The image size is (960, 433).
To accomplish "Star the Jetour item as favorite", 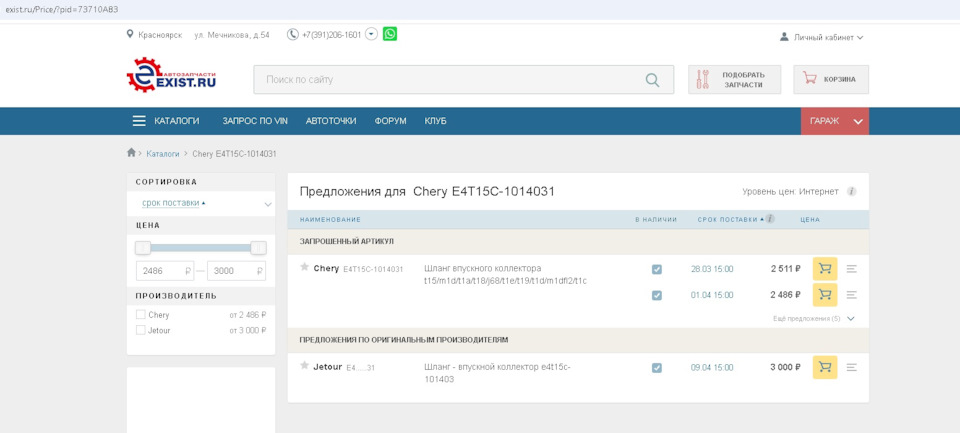I will [304, 366].
